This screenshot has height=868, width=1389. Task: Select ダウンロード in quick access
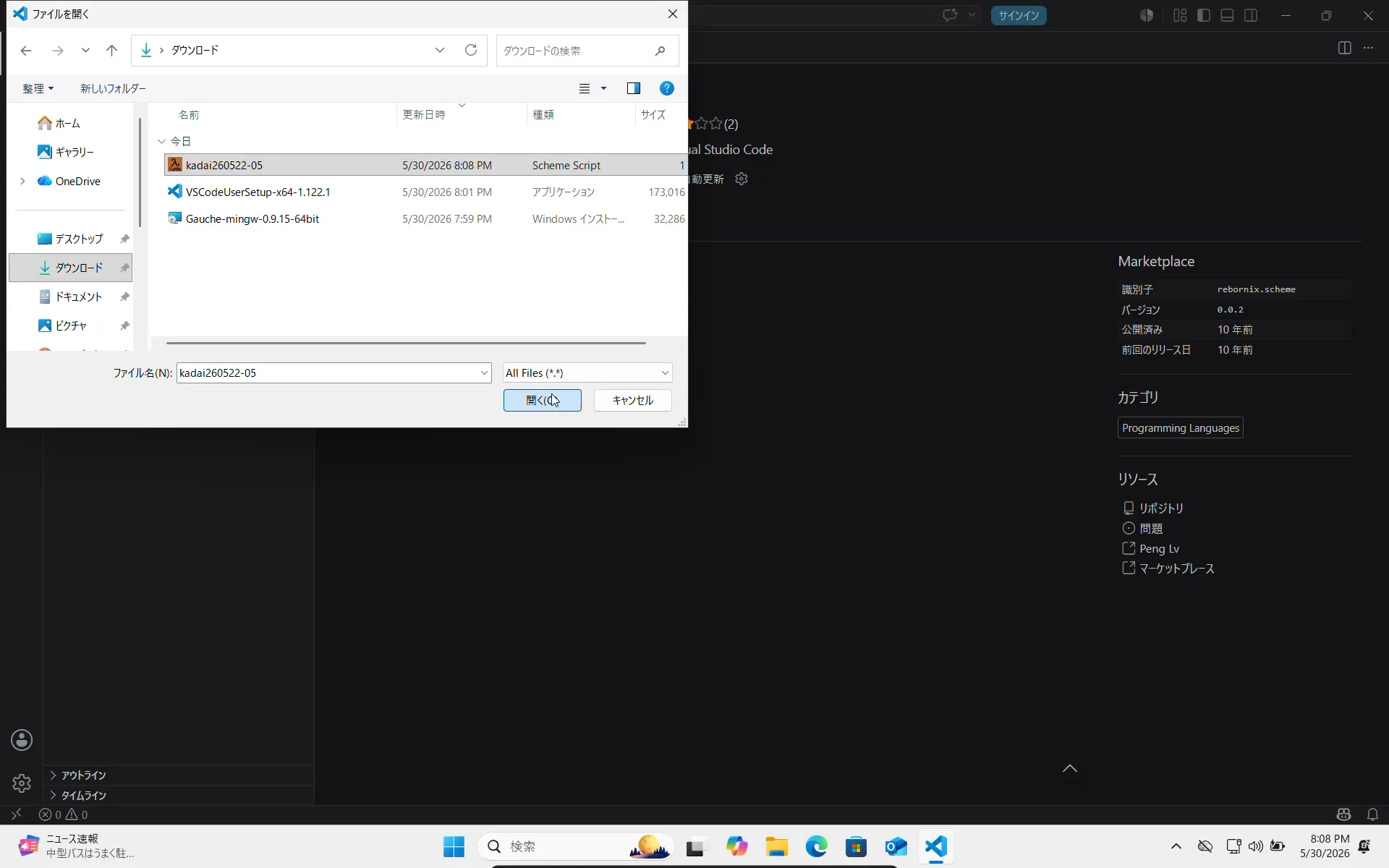71,268
